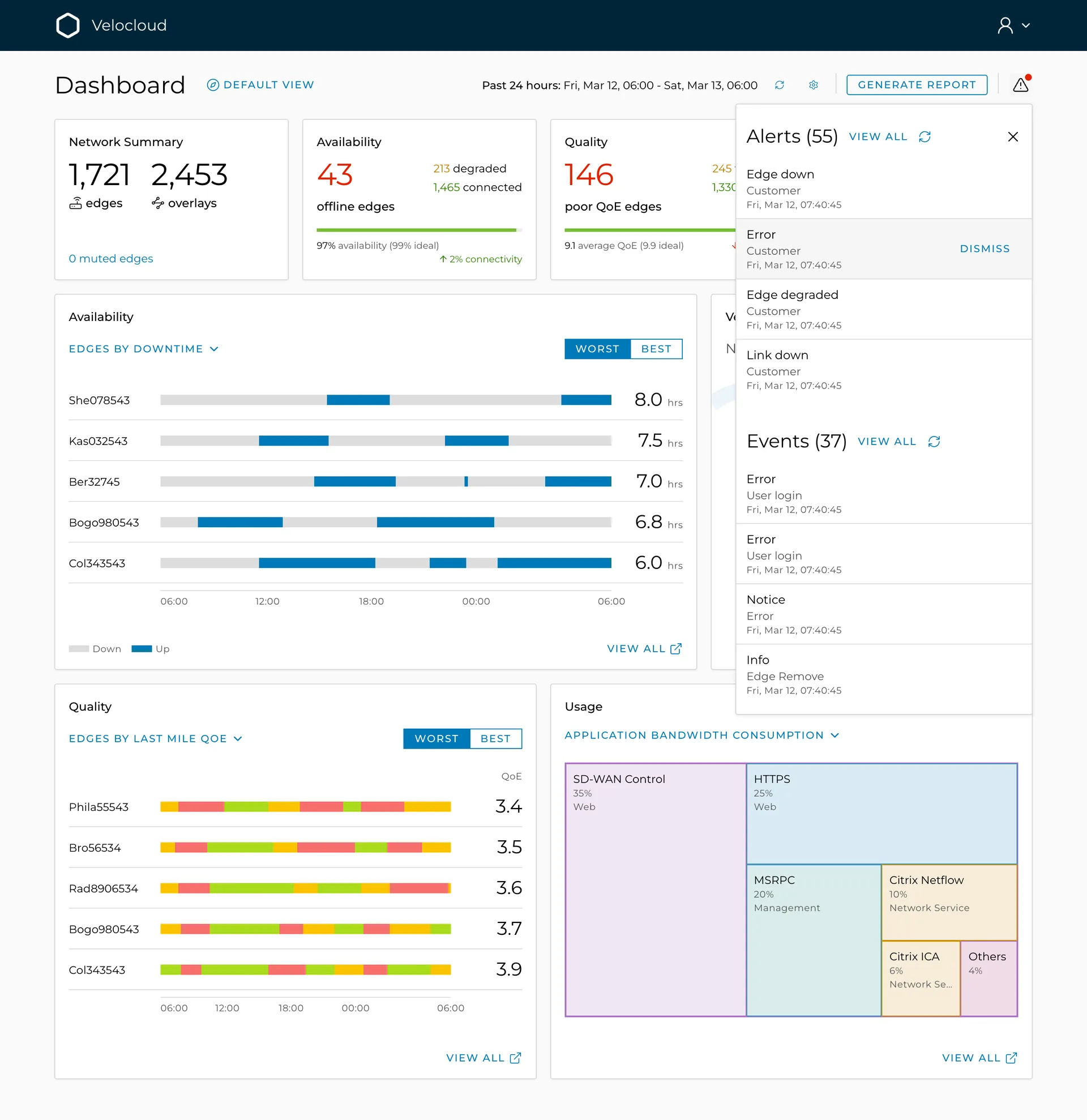This screenshot has width=1087, height=1120.
Task: View all alerts
Action: pos(878,136)
